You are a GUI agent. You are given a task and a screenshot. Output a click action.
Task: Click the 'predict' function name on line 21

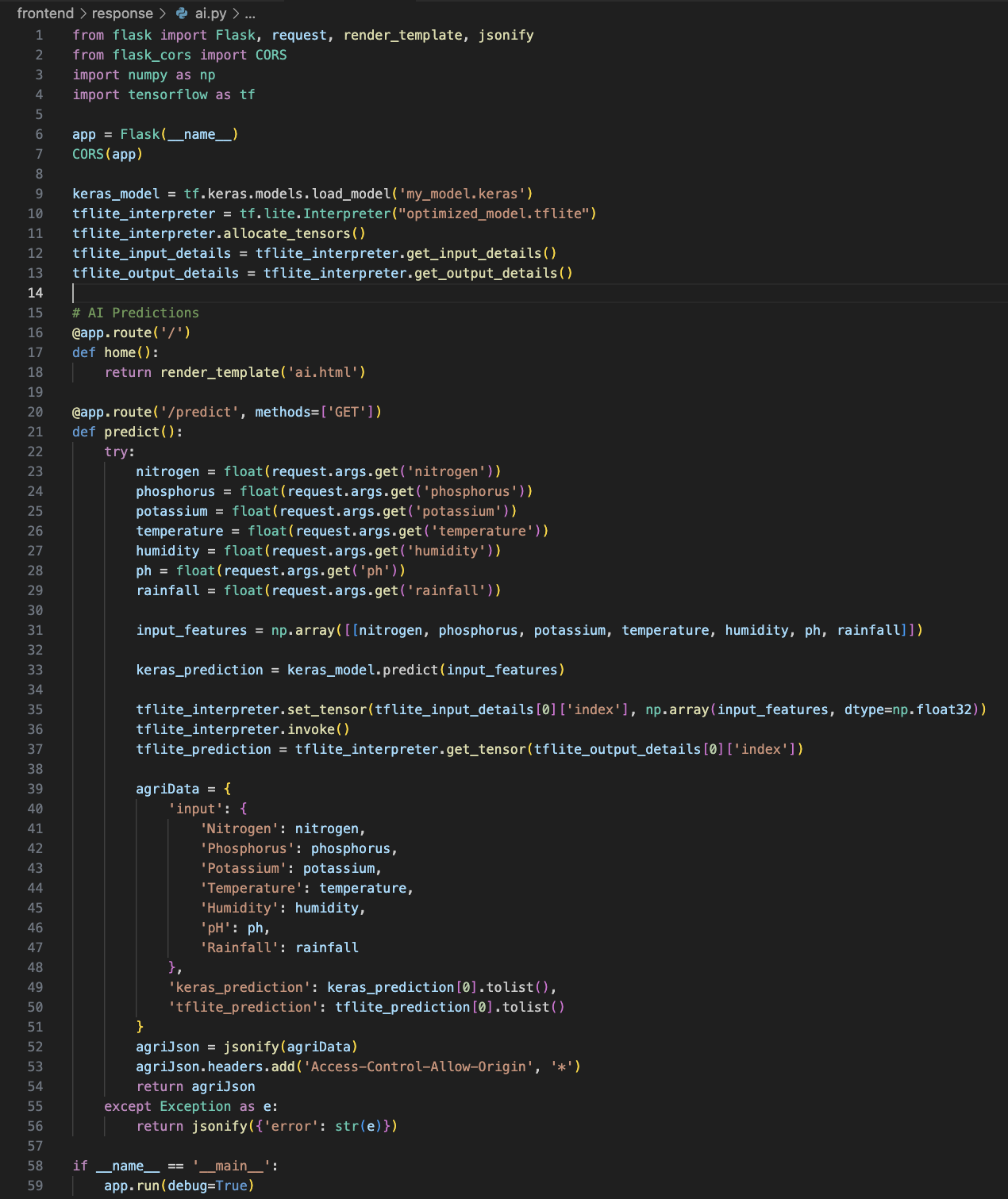[x=132, y=432]
